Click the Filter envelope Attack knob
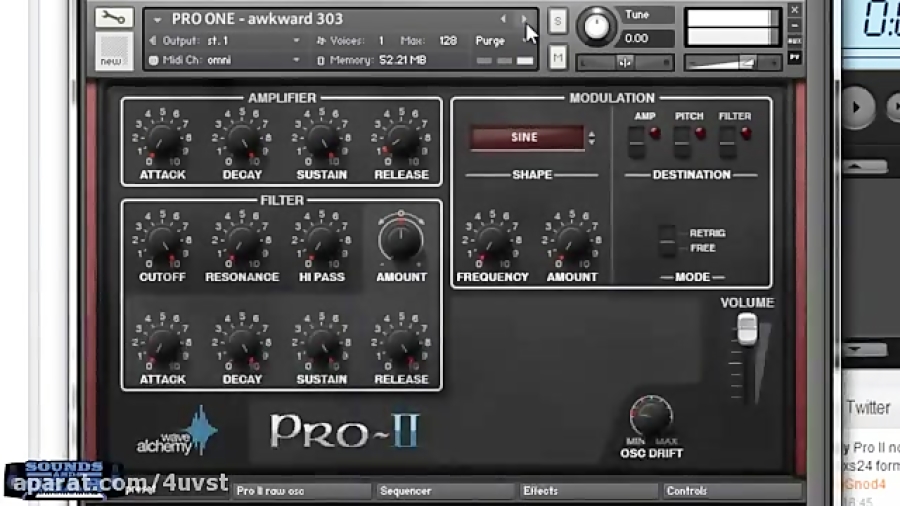Screen dimensions: 900x506 [162, 342]
